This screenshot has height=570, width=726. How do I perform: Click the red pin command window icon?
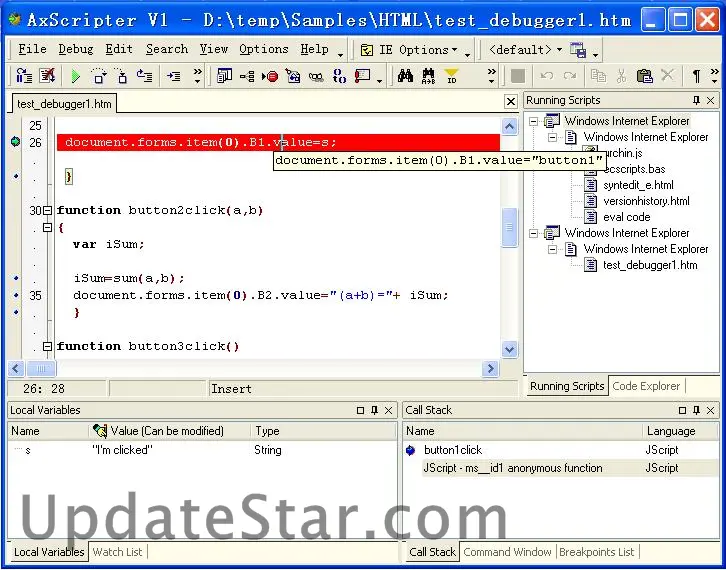(x=363, y=76)
